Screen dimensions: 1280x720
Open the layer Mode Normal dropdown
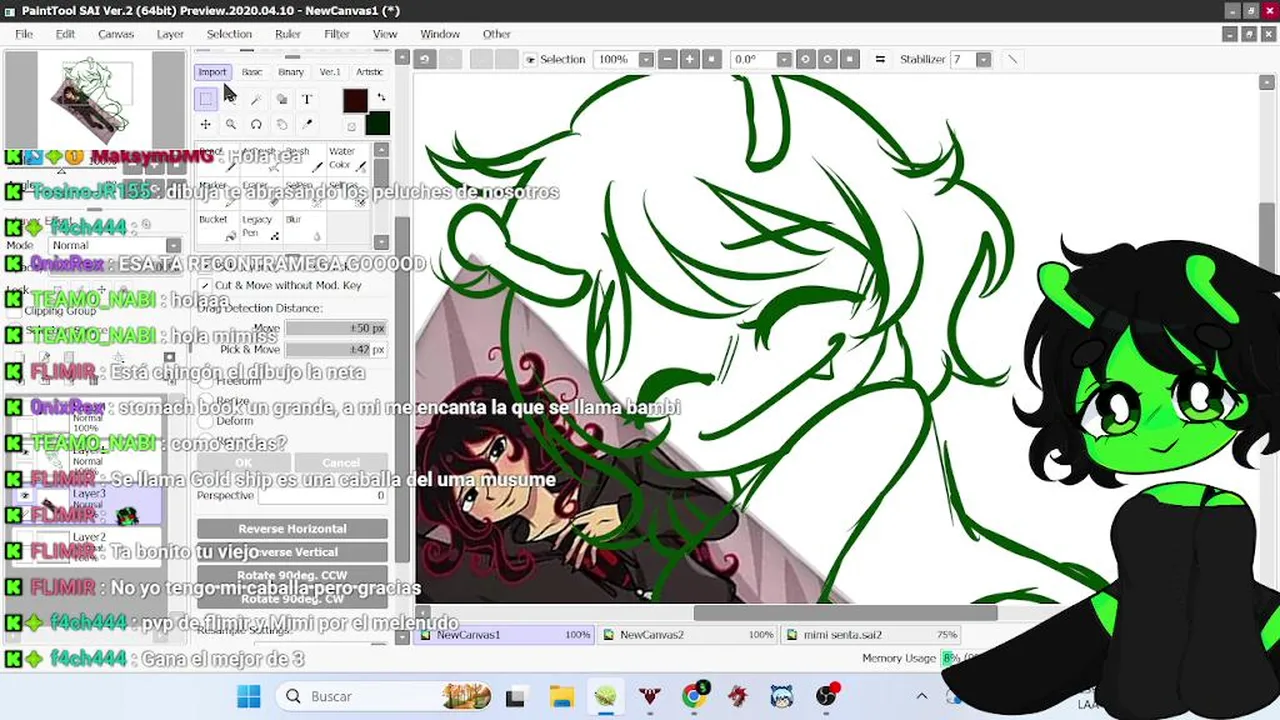tap(116, 245)
